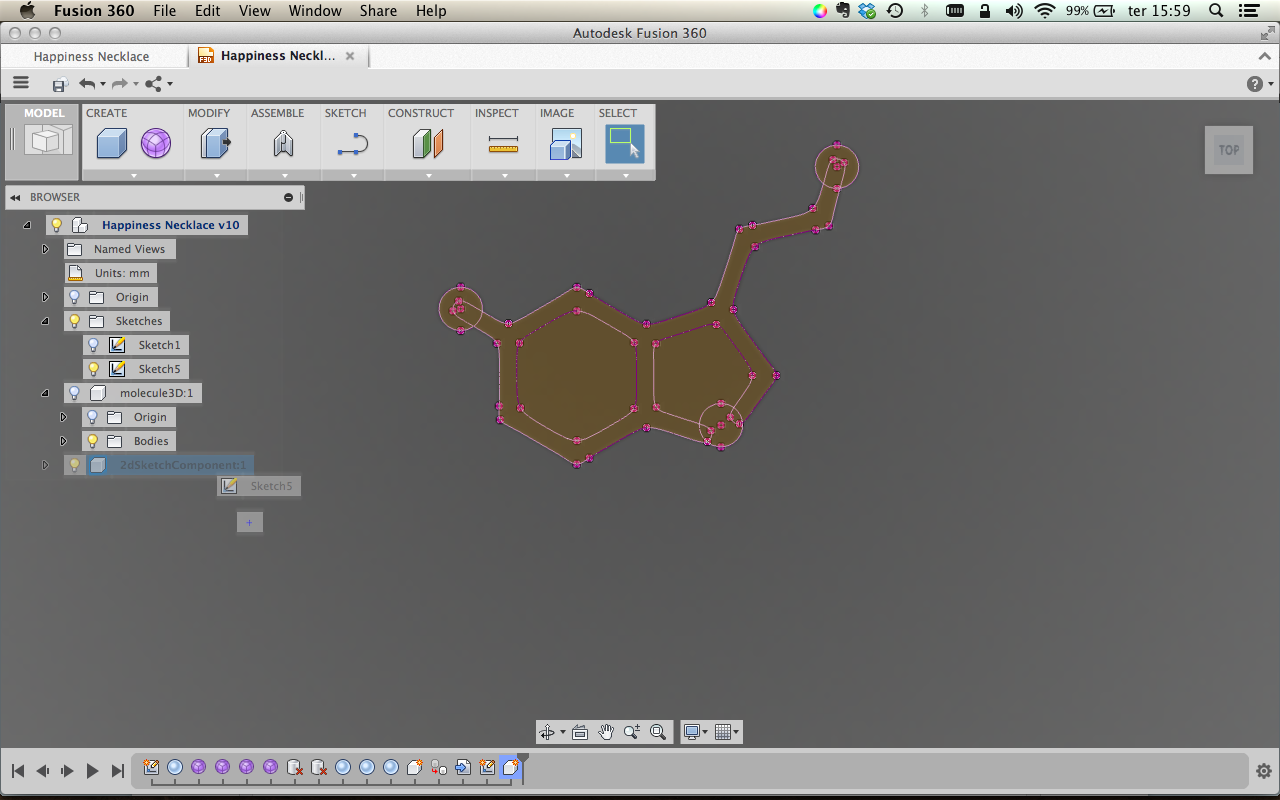The image size is (1280, 800).
Task: Click the Save icon
Action: coord(60,85)
